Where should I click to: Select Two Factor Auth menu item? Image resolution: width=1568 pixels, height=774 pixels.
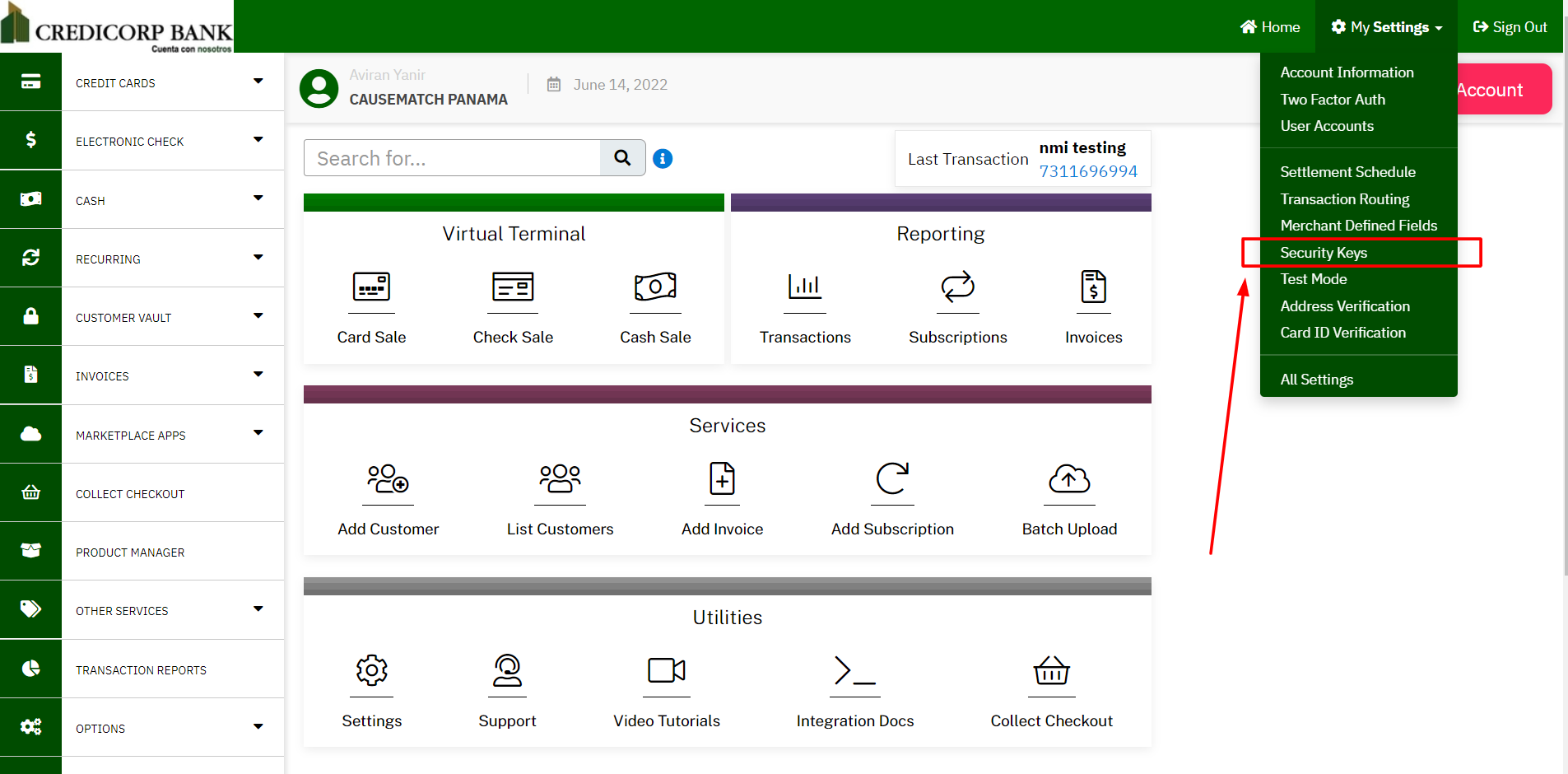point(1333,100)
